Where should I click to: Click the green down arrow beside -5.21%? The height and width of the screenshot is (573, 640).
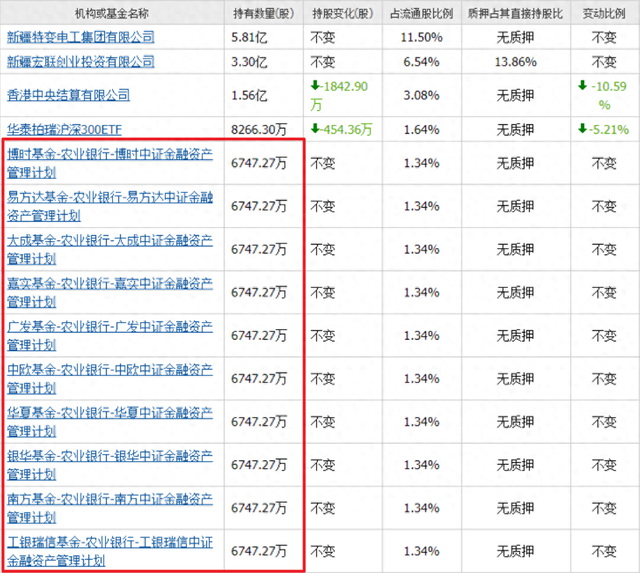click(582, 129)
